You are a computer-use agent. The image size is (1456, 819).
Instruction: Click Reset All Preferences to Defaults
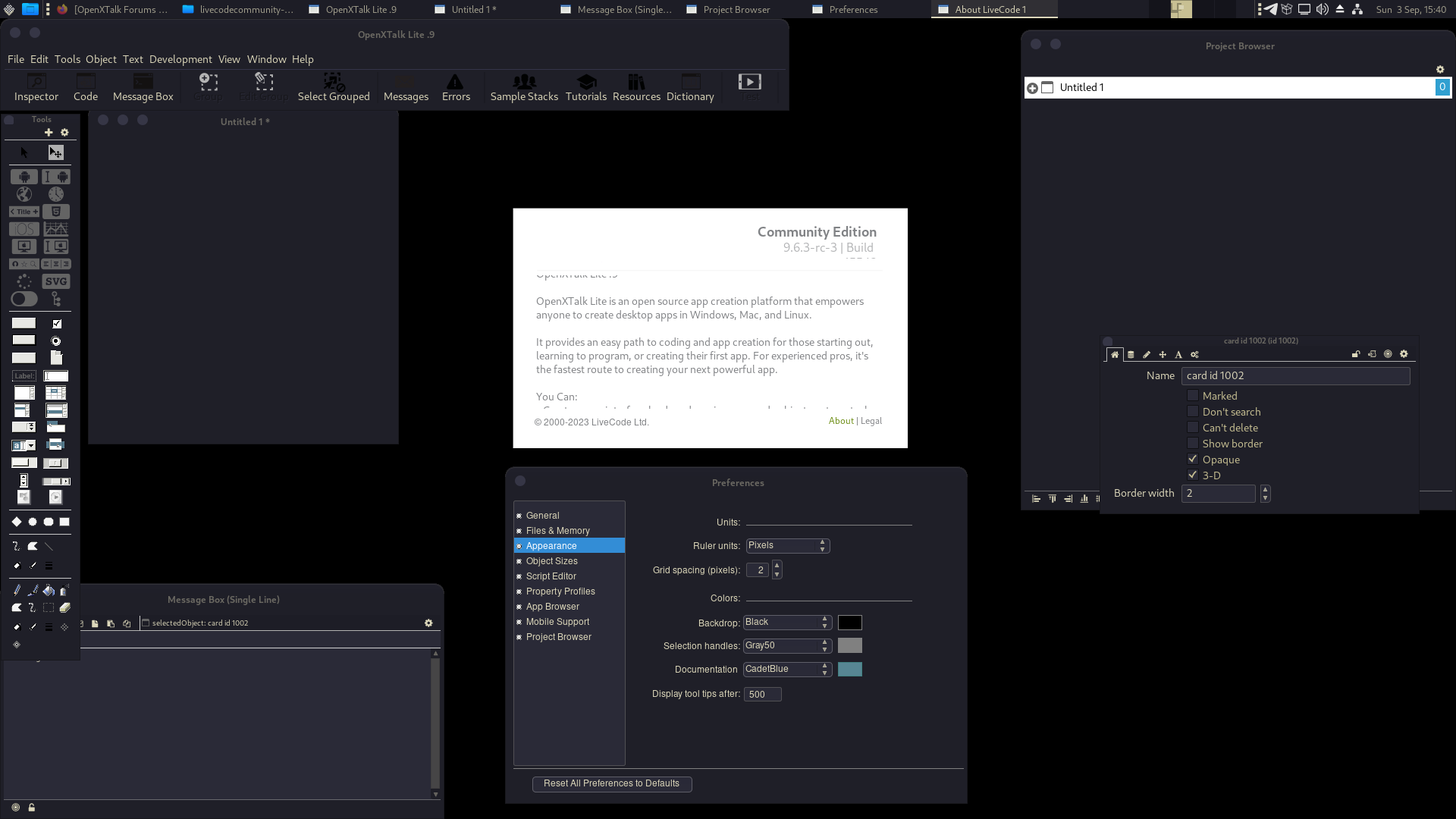tap(612, 783)
